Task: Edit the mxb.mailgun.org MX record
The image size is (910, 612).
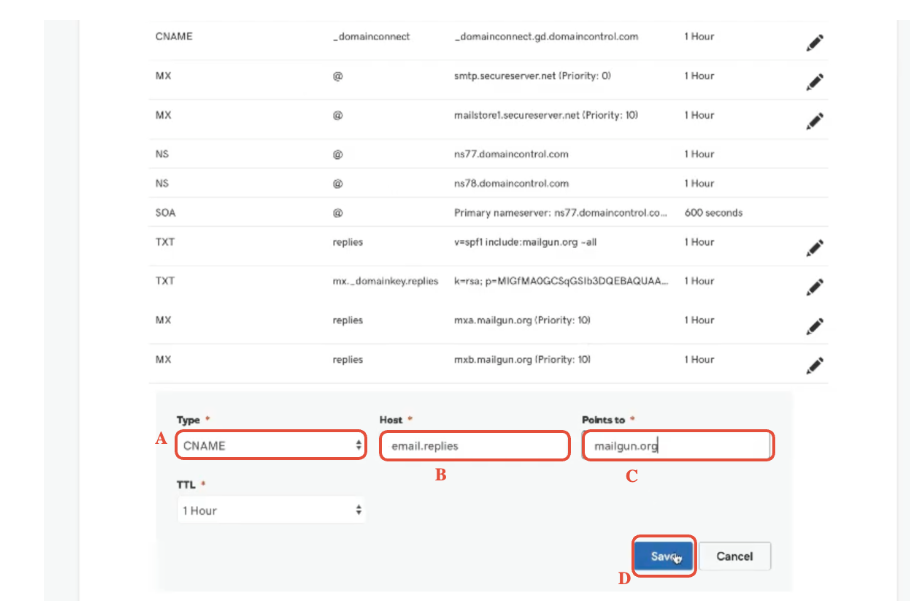Action: tap(815, 365)
